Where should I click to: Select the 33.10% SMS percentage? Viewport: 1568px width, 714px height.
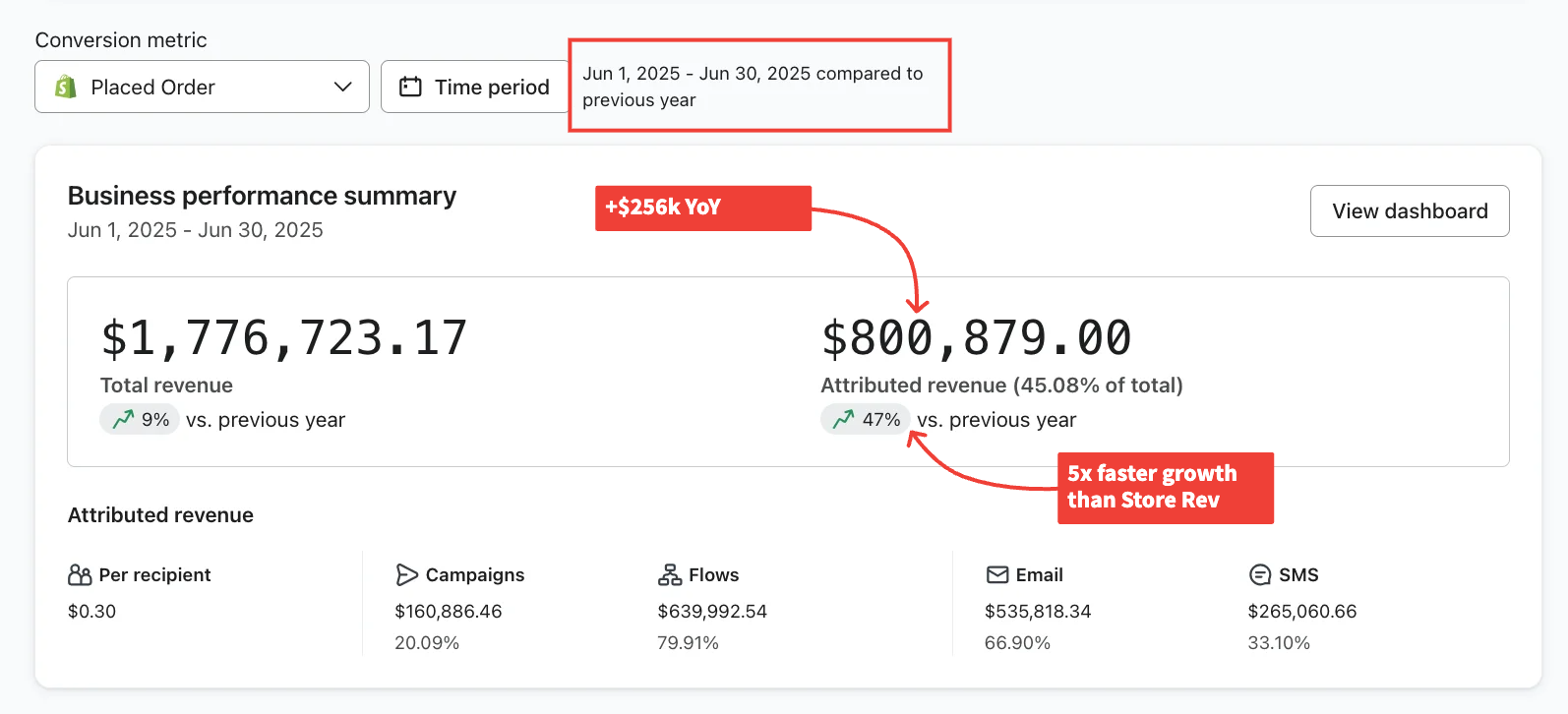tap(1279, 643)
